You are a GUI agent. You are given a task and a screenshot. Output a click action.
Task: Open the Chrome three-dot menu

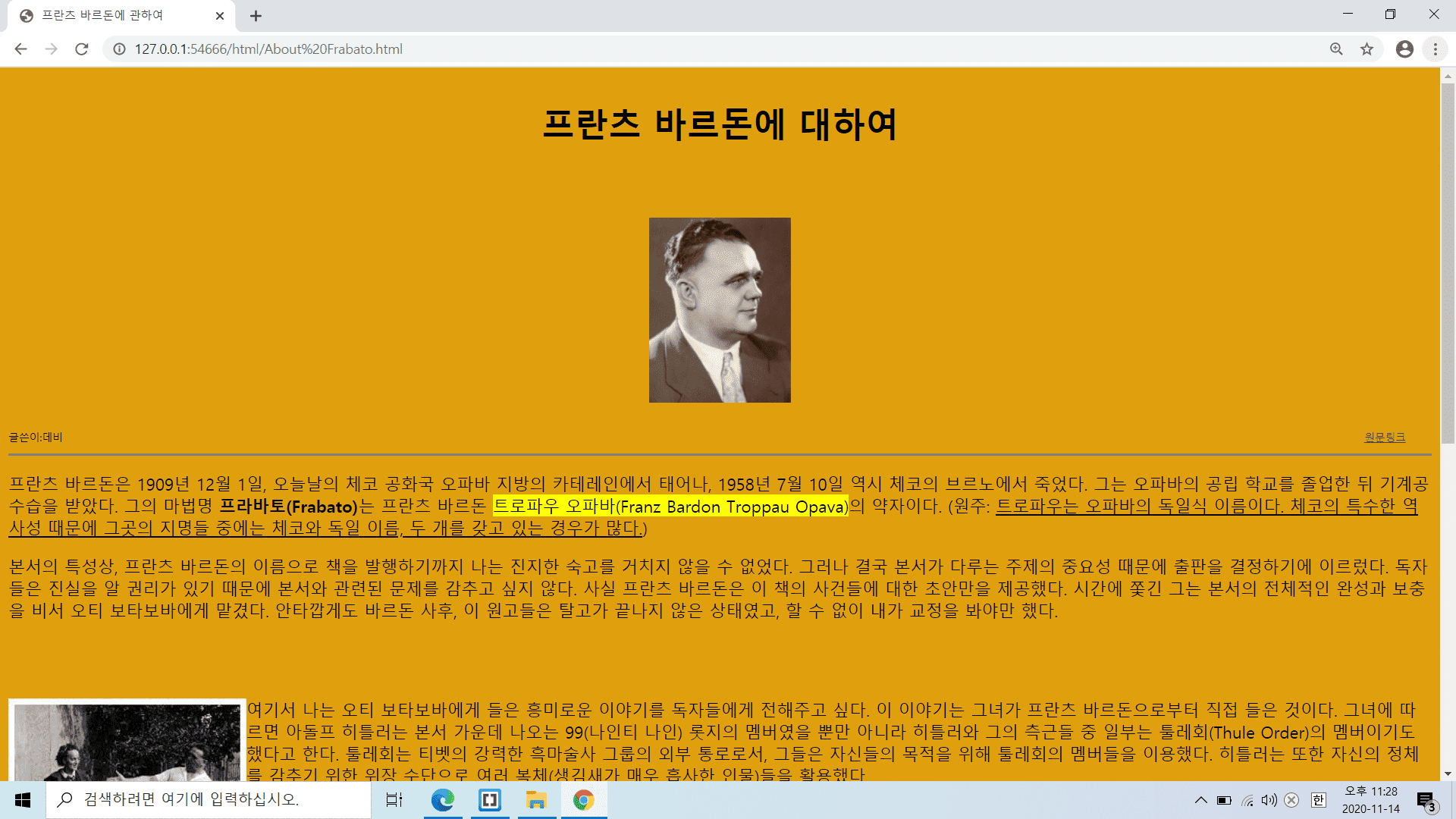click(x=1435, y=49)
